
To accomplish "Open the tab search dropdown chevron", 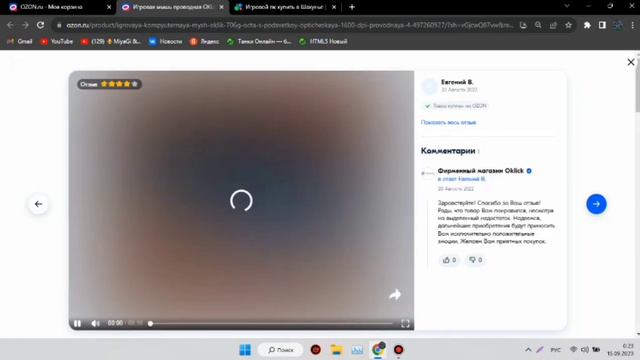I will coord(567,6).
